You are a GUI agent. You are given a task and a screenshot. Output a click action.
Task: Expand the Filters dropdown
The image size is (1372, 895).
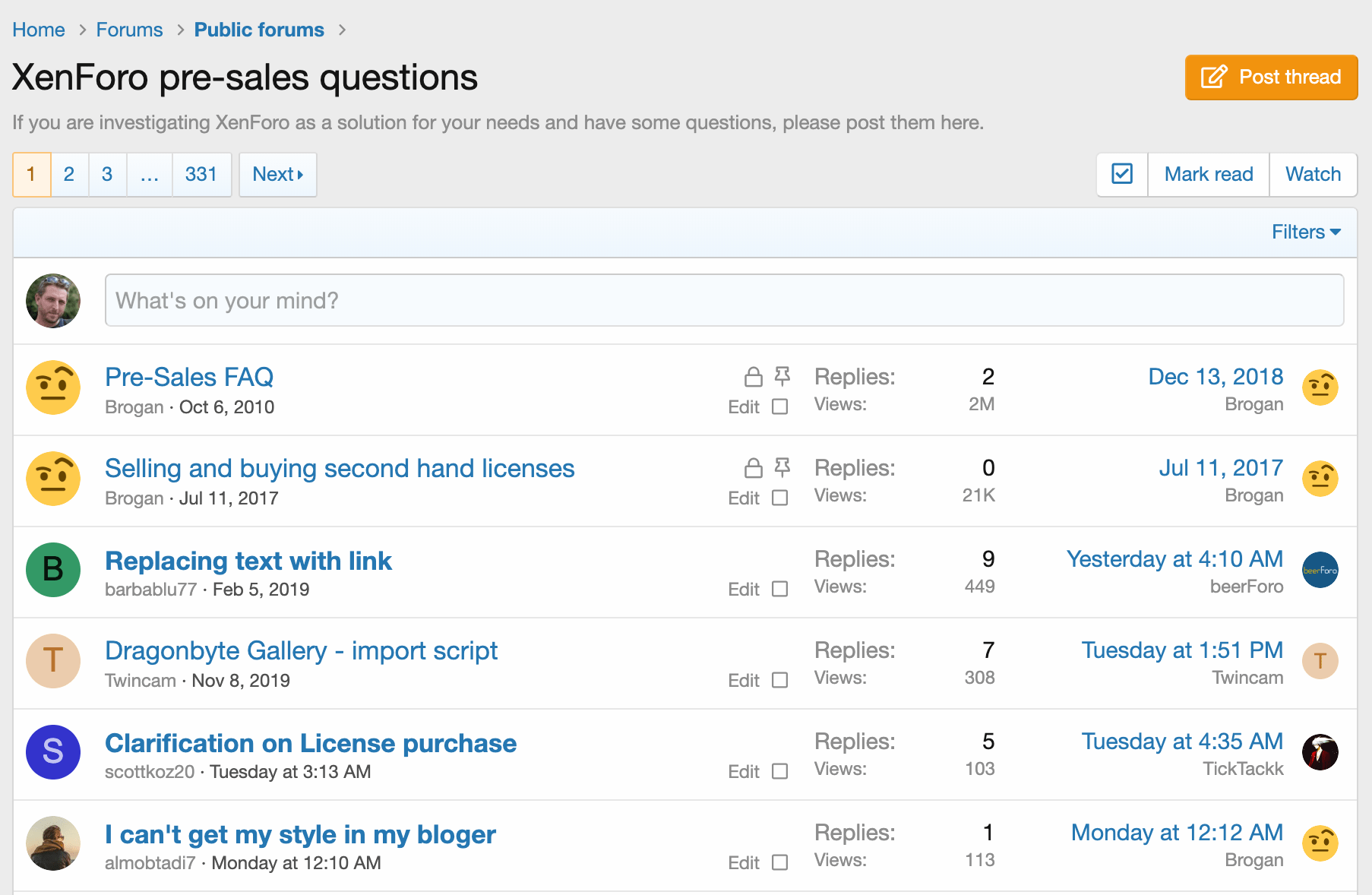[x=1305, y=232]
